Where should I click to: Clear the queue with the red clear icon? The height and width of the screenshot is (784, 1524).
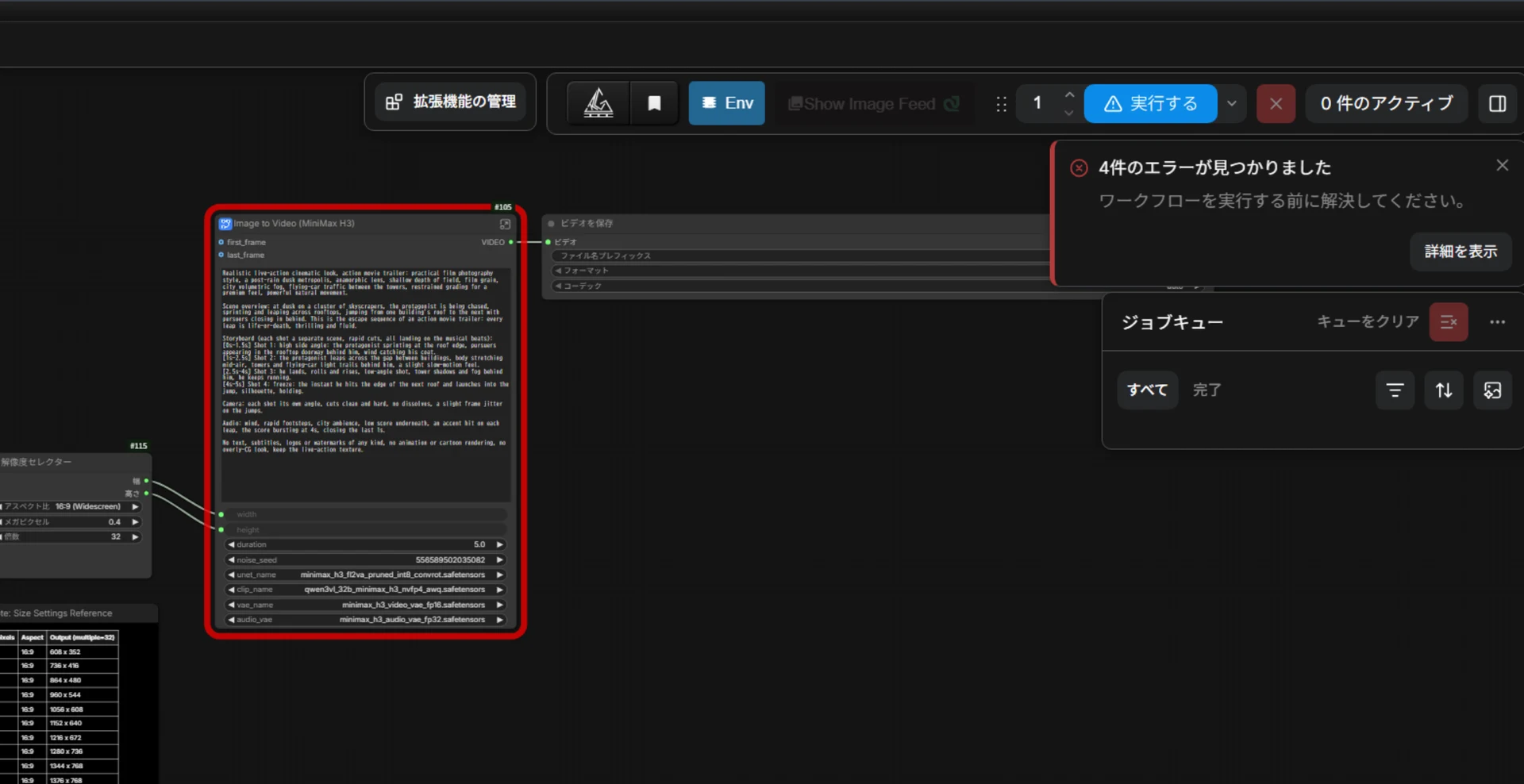[x=1449, y=321]
